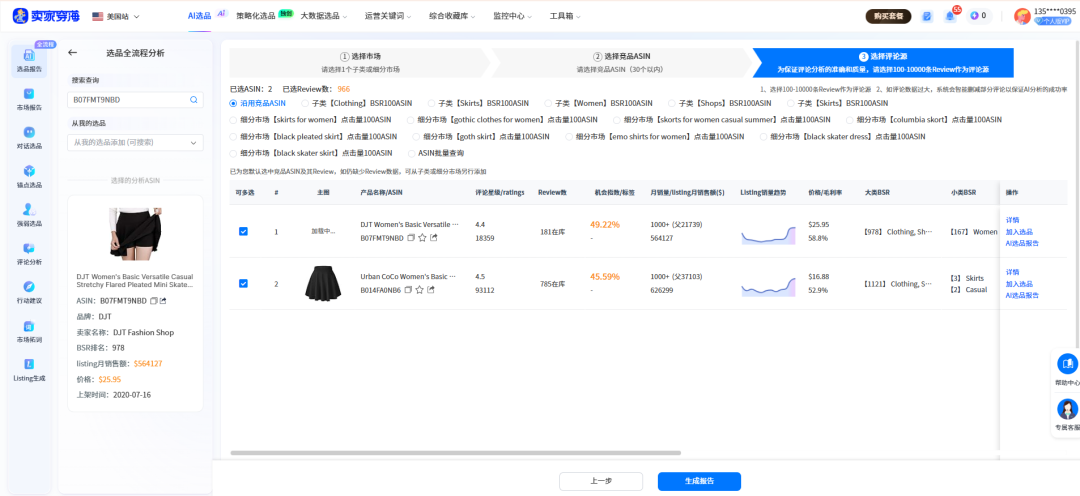Copy ASIN B014FA0NB6 in the table row
1080x496 pixels.
pyautogui.click(x=409, y=290)
